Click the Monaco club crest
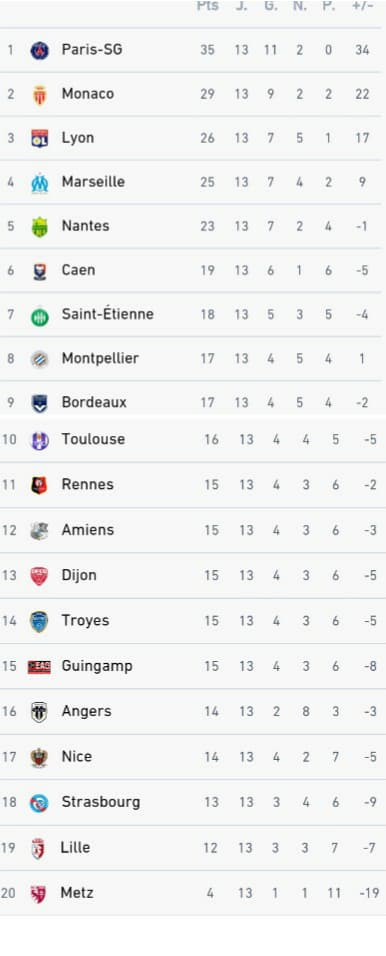Screen dimensions: 386x956 point(40,95)
